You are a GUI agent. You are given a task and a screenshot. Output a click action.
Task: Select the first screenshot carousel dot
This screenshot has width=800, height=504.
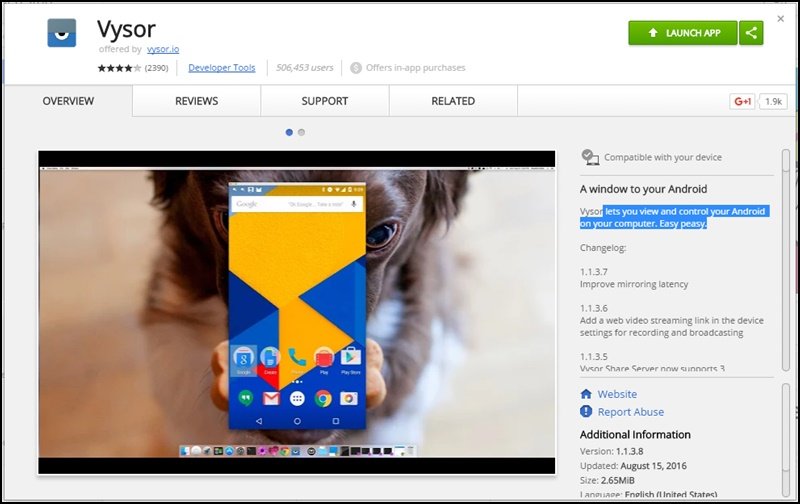[x=289, y=132]
